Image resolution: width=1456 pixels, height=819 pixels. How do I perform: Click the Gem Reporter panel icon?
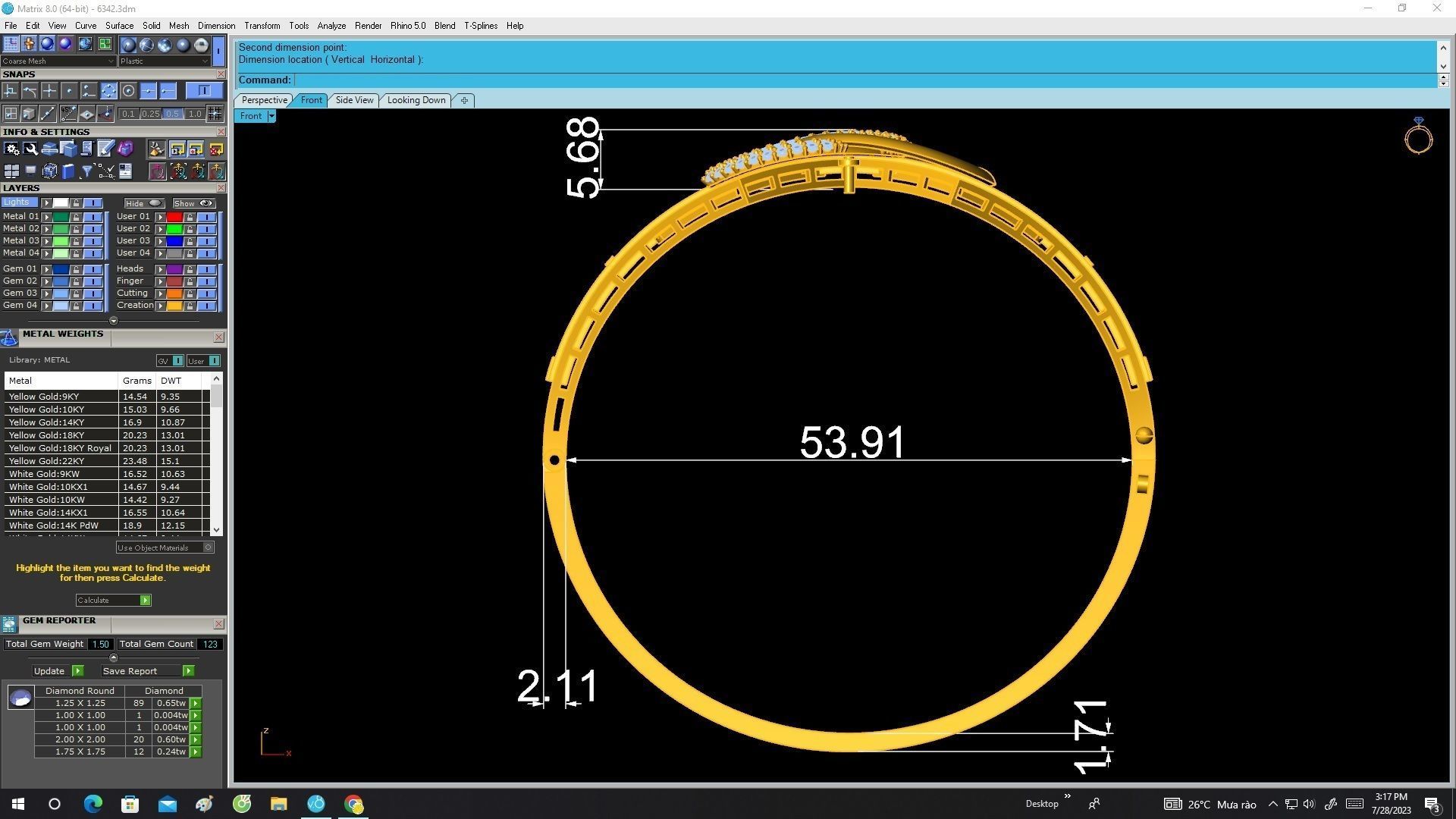click(x=9, y=624)
